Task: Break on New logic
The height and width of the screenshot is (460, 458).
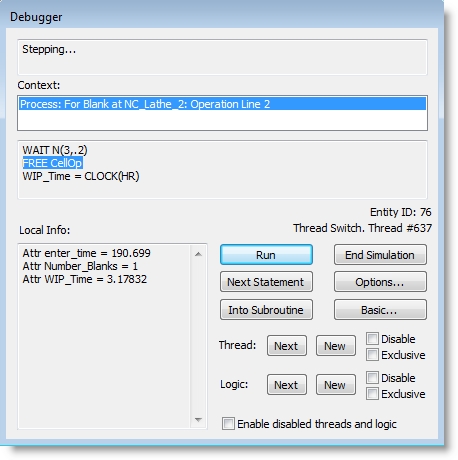Action: pos(336,385)
